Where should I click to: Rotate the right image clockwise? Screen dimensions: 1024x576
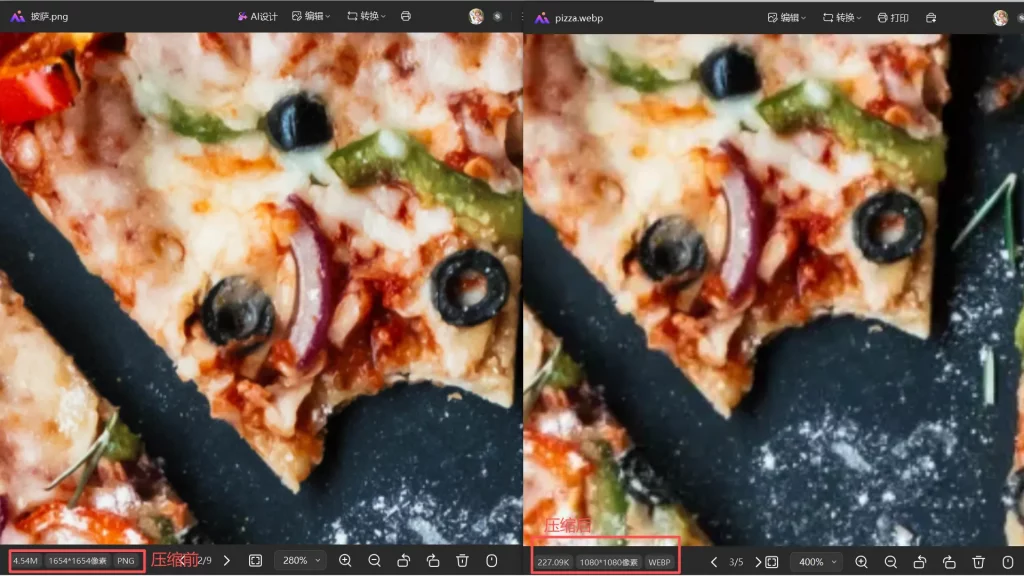click(x=949, y=562)
